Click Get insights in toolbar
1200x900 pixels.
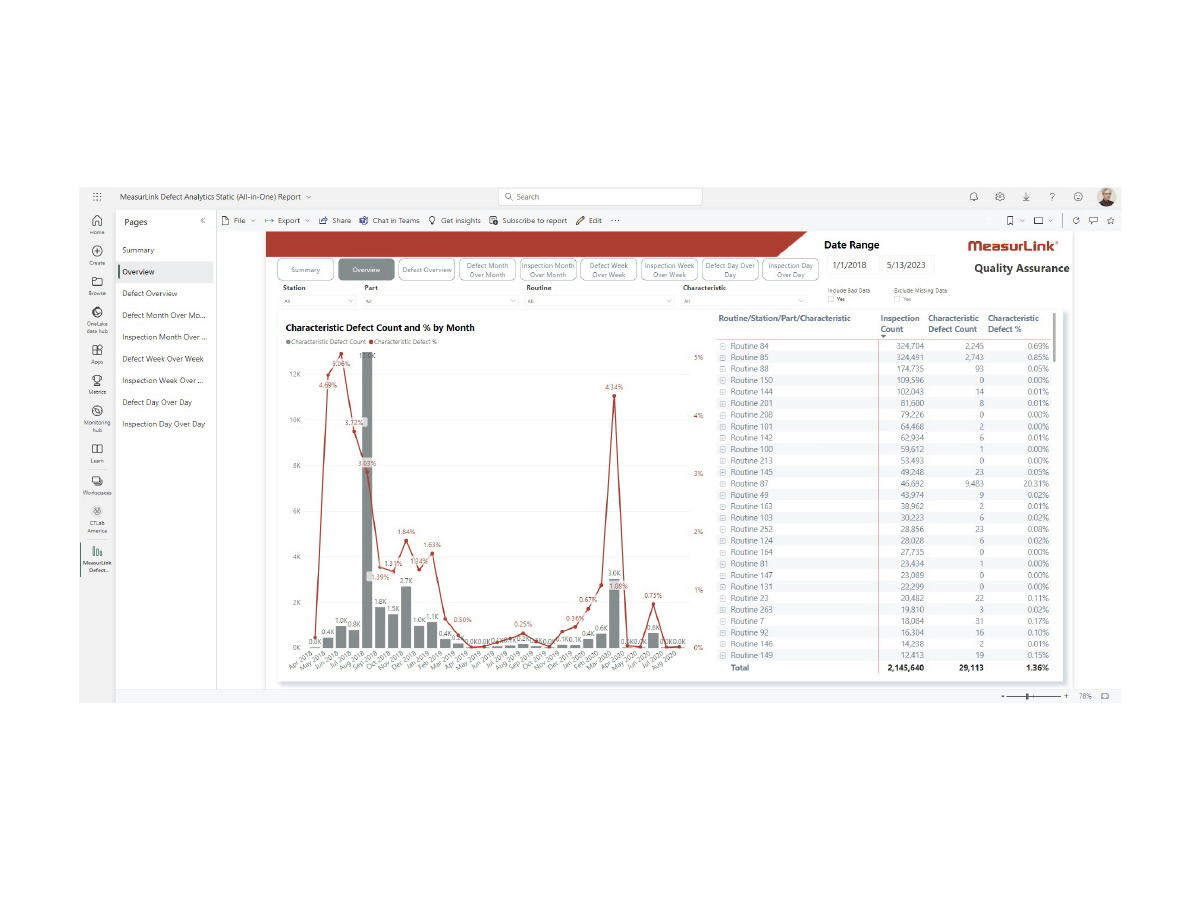coord(454,220)
